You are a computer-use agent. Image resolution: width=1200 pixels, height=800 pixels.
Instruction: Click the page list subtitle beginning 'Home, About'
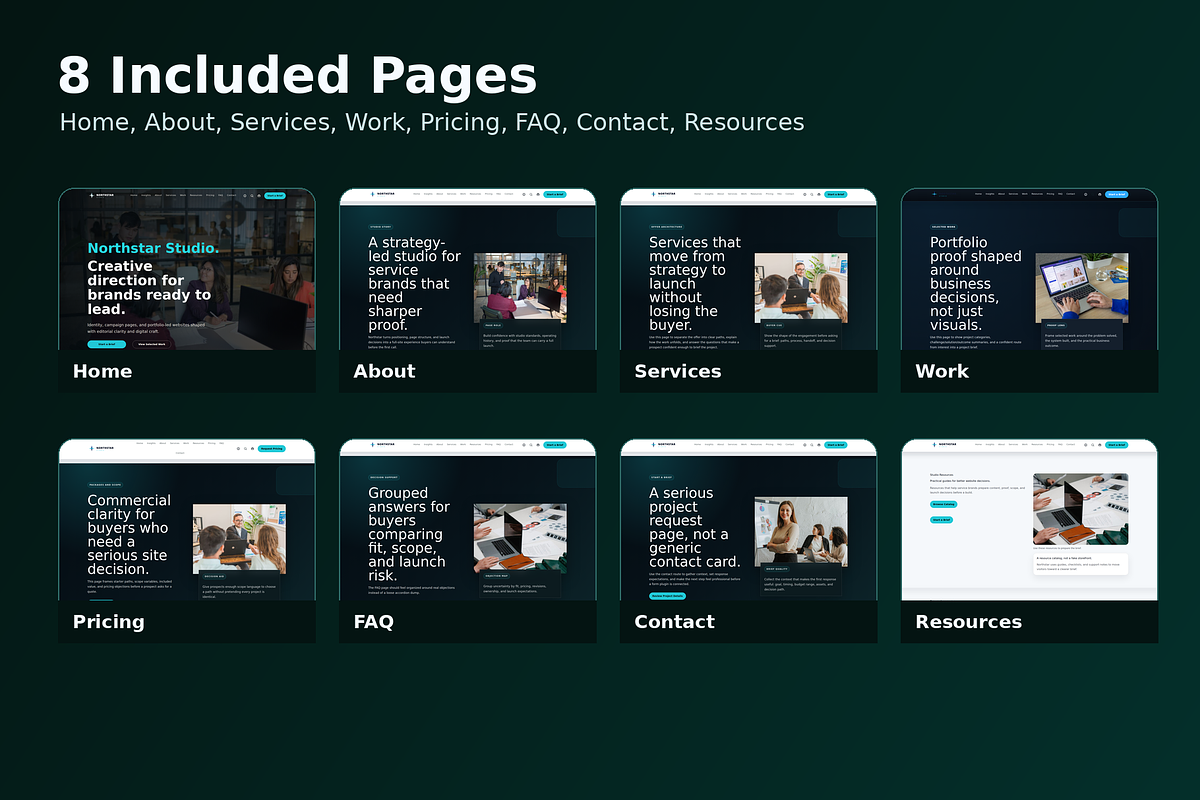[432, 123]
